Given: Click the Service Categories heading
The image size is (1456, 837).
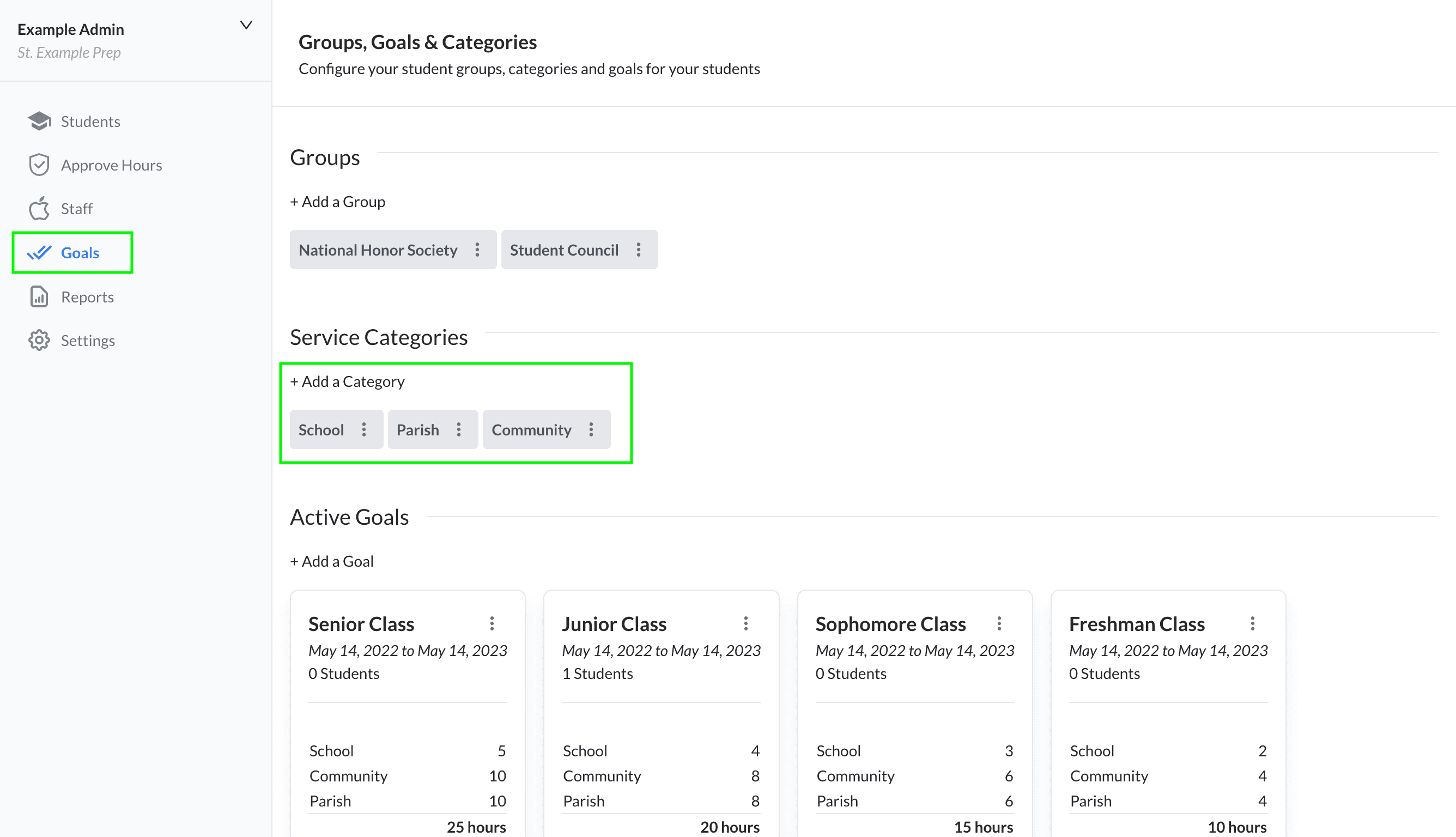Looking at the screenshot, I should tap(378, 337).
